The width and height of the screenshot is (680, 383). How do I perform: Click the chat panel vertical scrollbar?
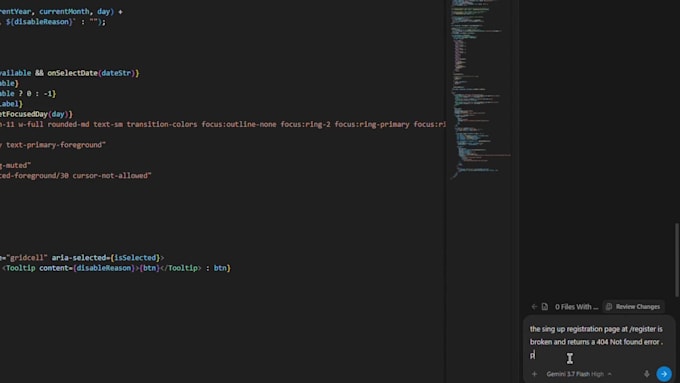[x=677, y=259]
